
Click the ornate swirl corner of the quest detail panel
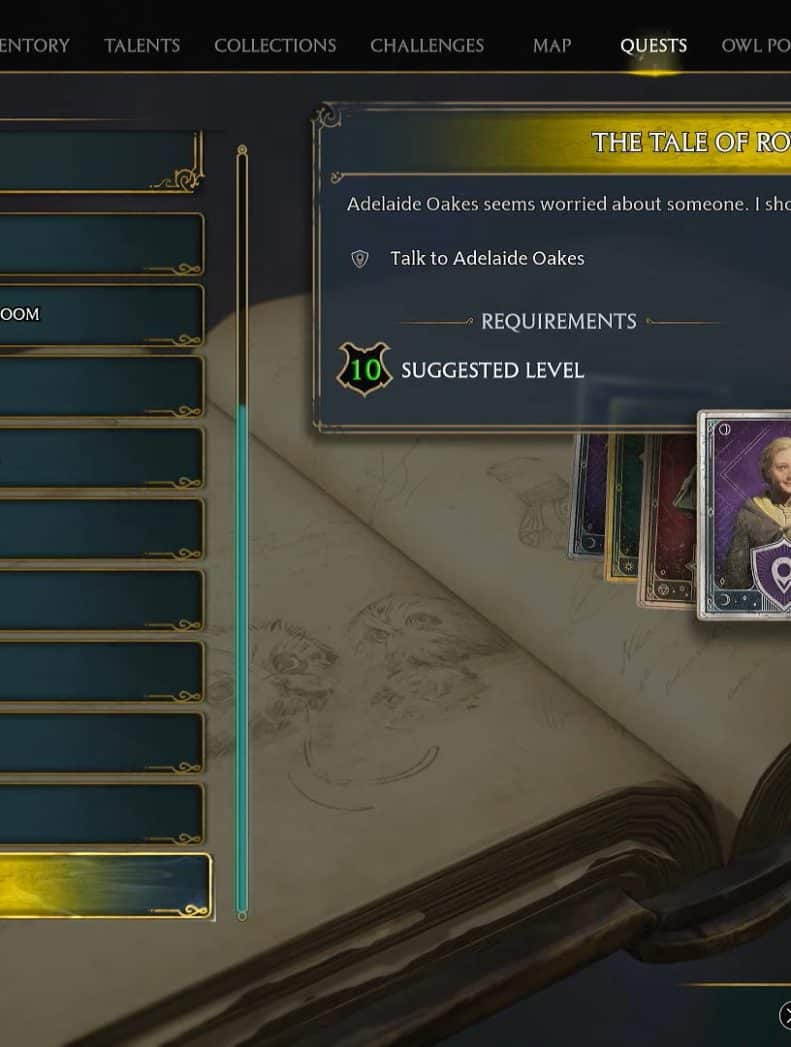328,117
